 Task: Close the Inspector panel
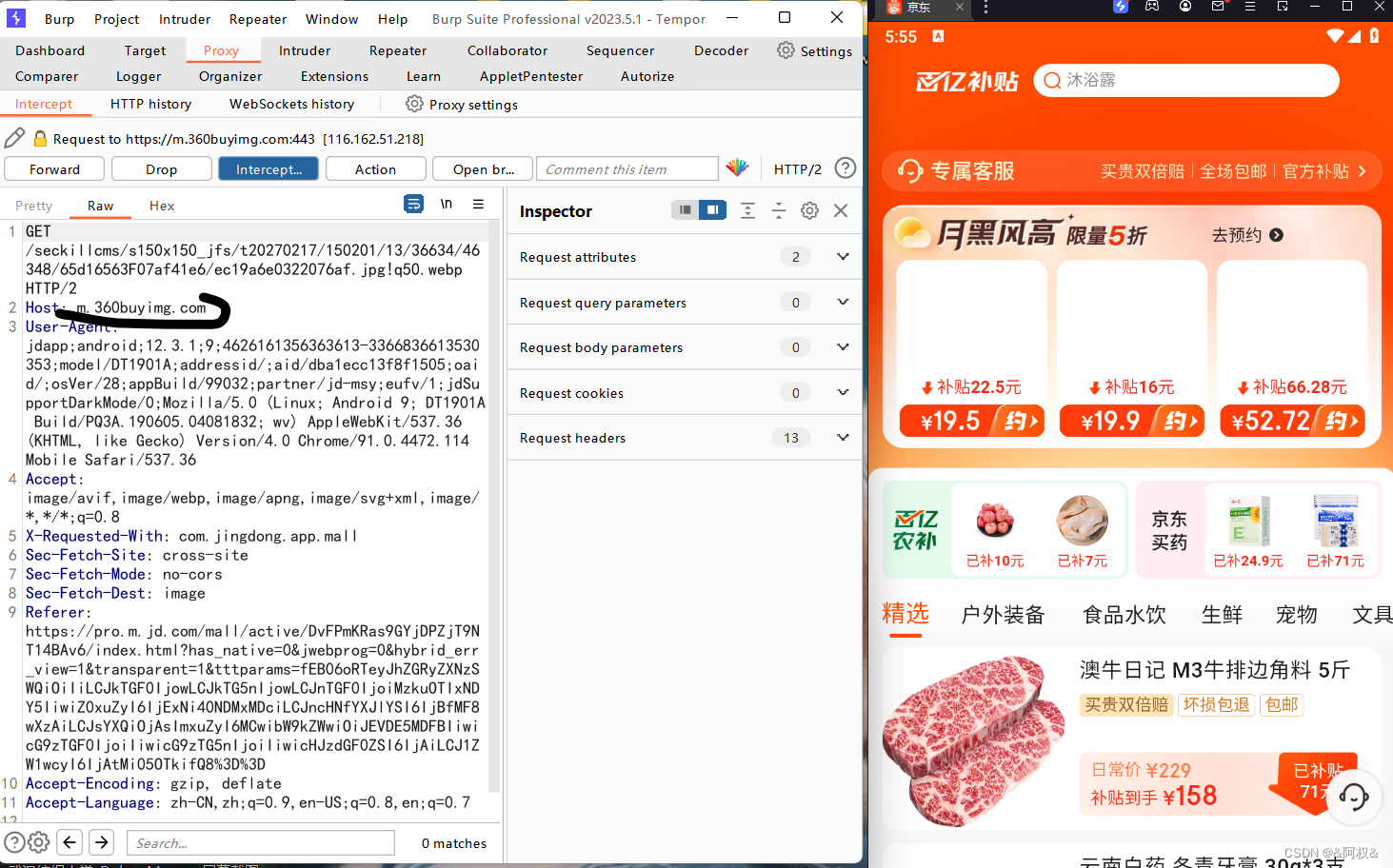[x=841, y=210]
